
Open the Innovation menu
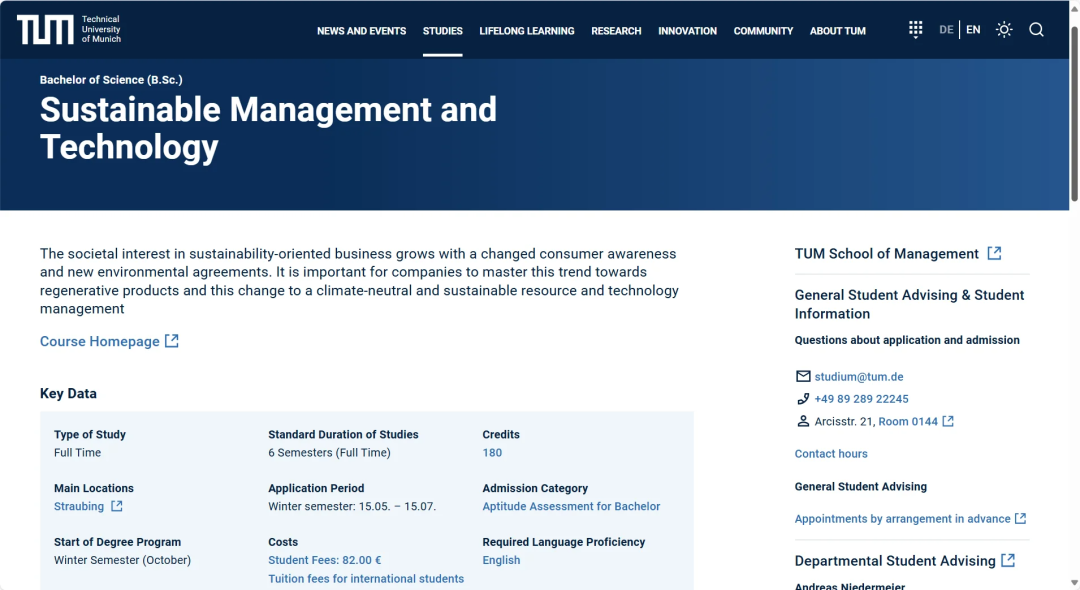point(687,31)
